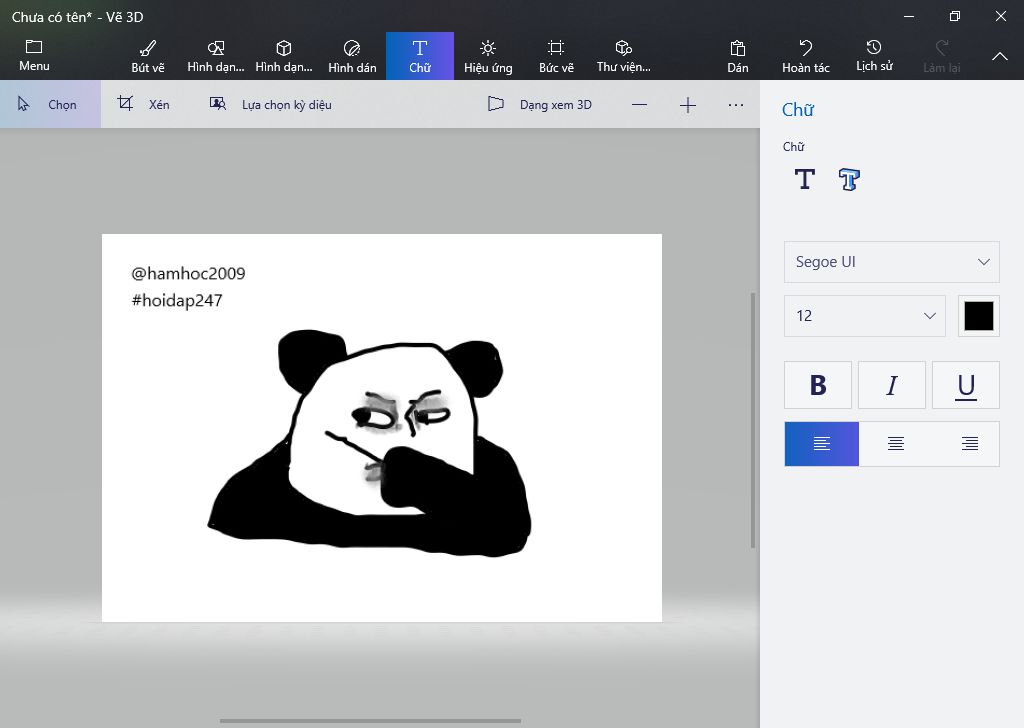Restore down the Vẽ 3D window
The image size is (1024, 728).
pos(955,16)
